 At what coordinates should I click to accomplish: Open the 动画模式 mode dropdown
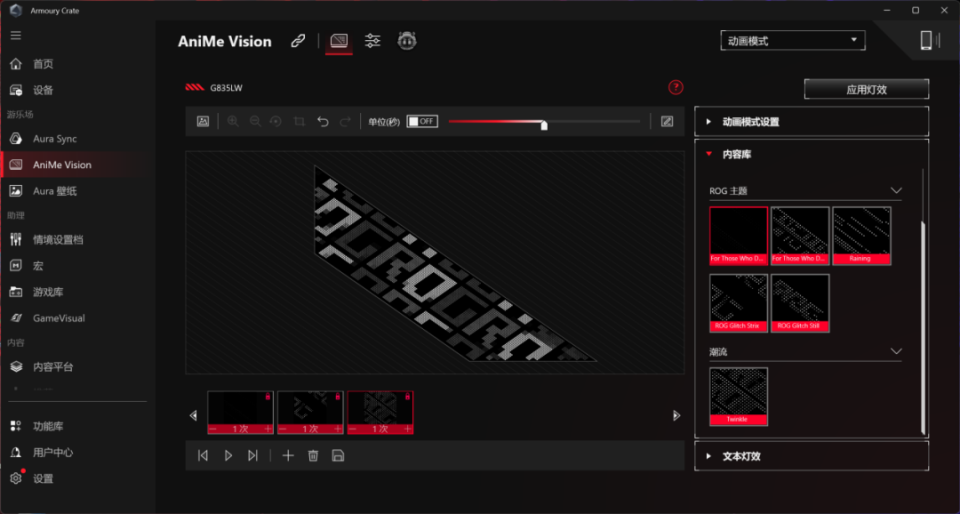pyautogui.click(x=793, y=41)
